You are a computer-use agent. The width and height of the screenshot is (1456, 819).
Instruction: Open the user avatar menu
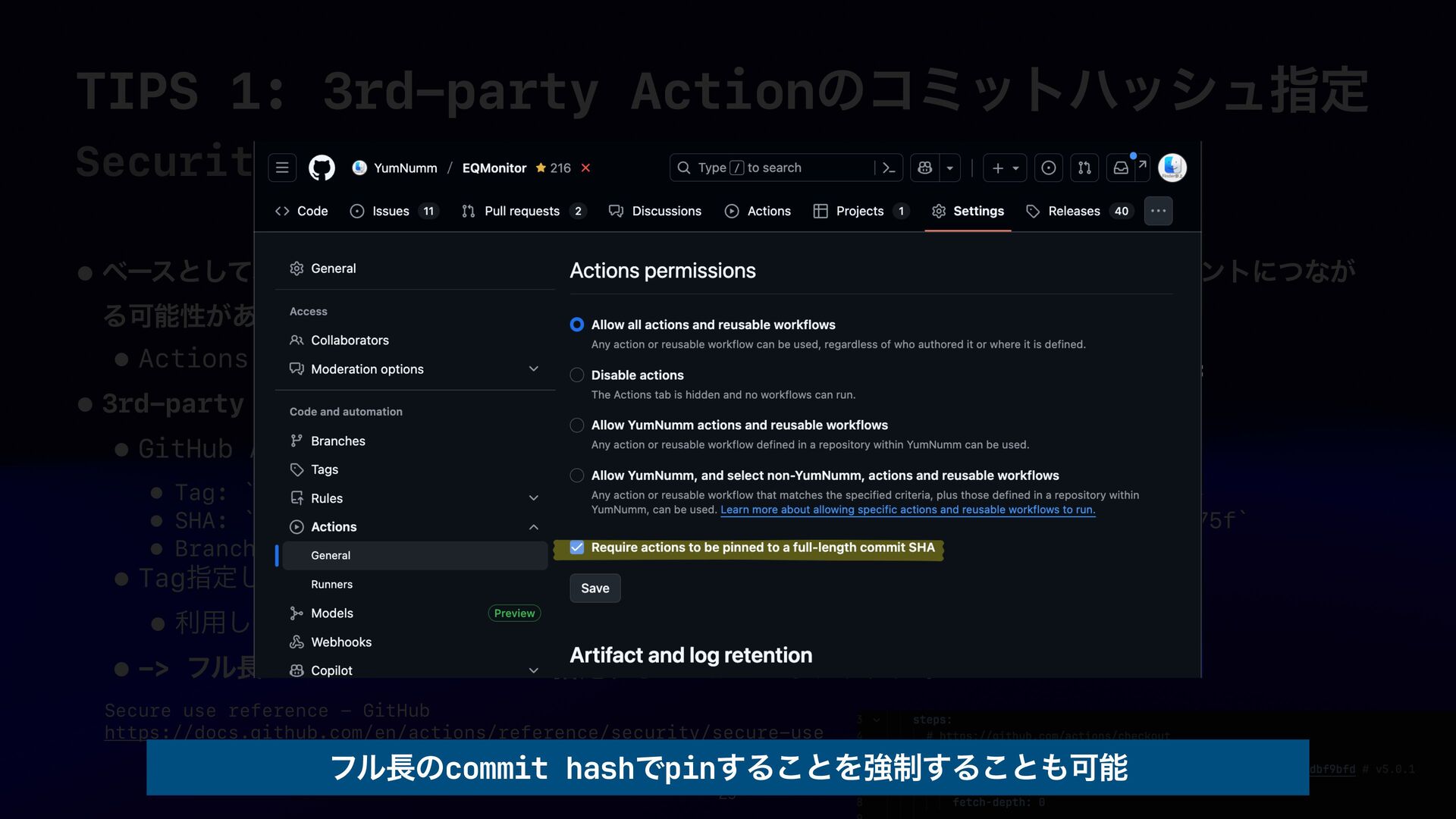(x=1172, y=168)
